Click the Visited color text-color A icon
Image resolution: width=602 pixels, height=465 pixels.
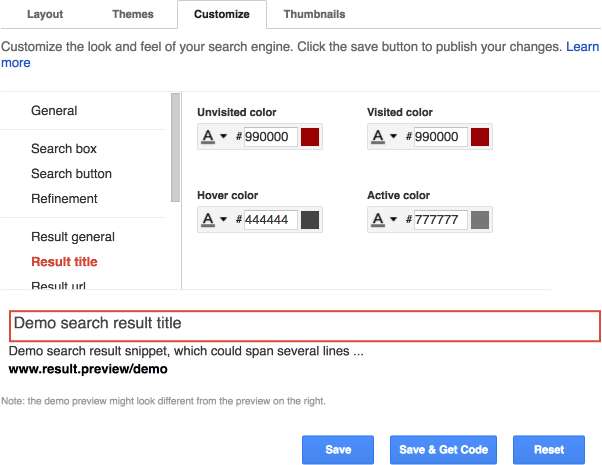click(x=378, y=137)
